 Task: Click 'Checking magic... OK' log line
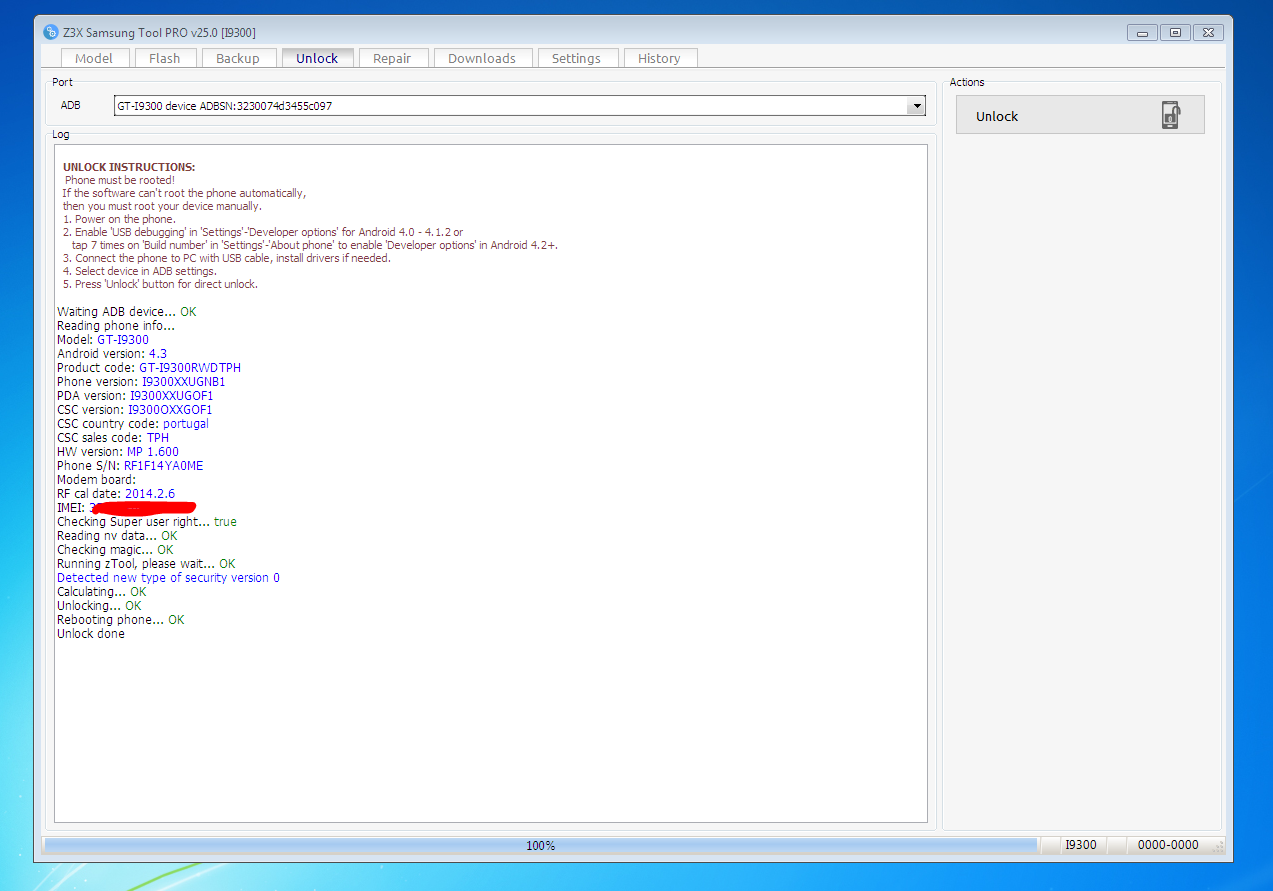click(115, 550)
